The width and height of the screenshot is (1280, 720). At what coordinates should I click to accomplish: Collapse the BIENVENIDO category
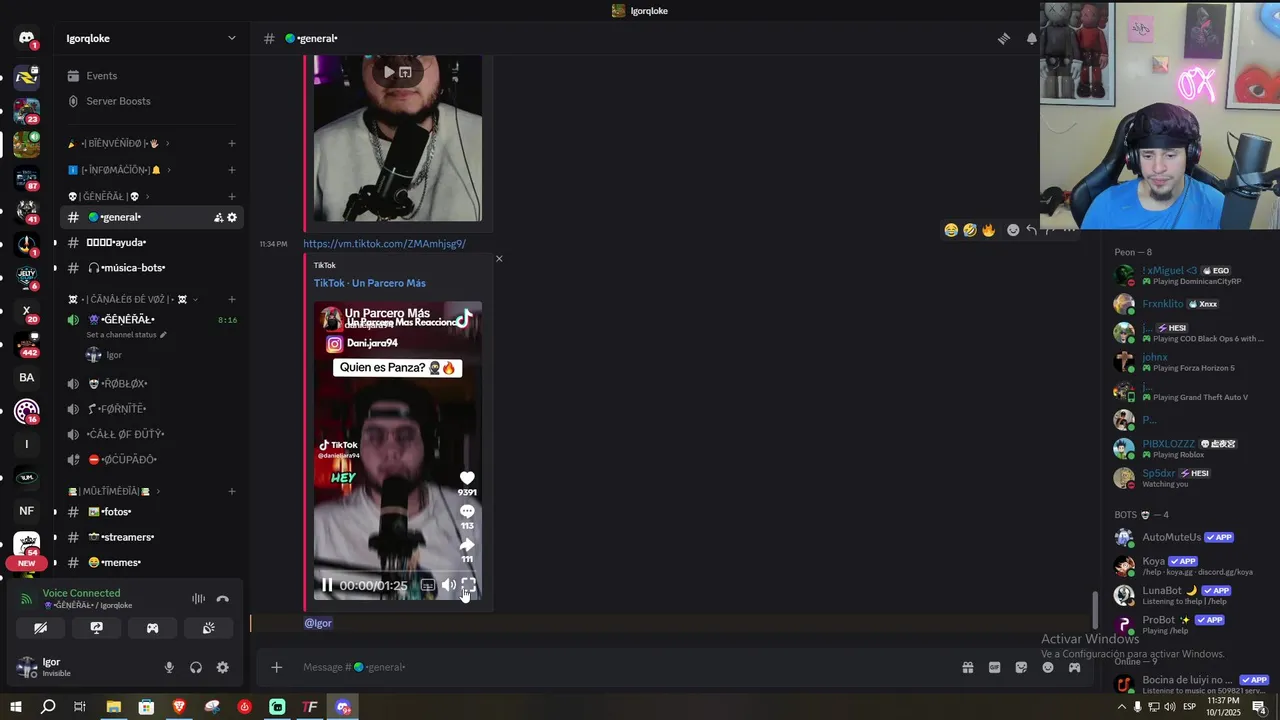118,144
